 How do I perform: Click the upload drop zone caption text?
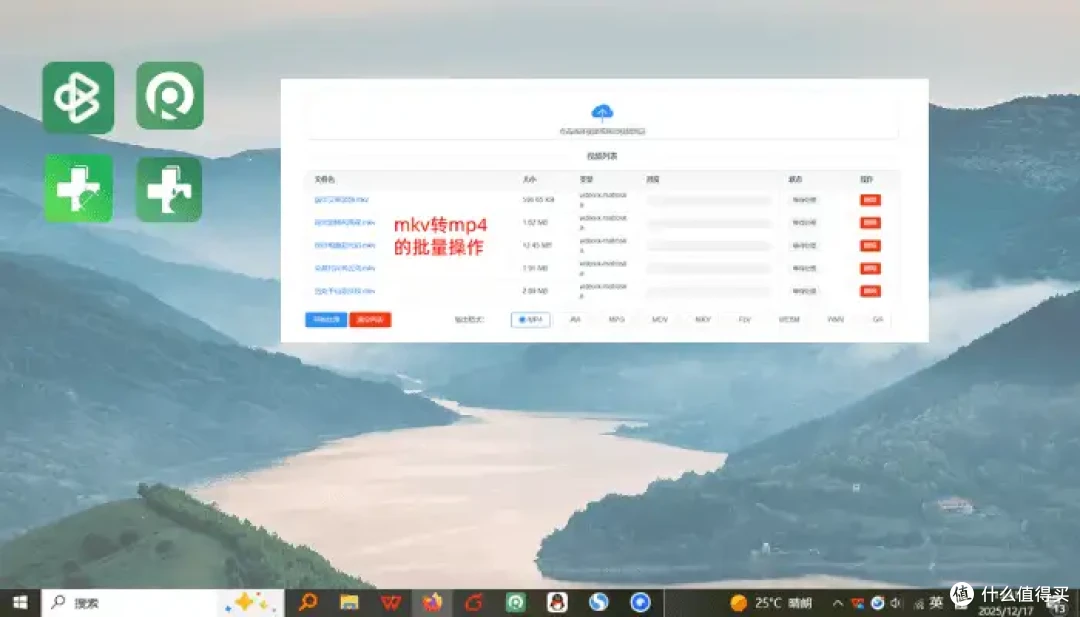click(602, 131)
